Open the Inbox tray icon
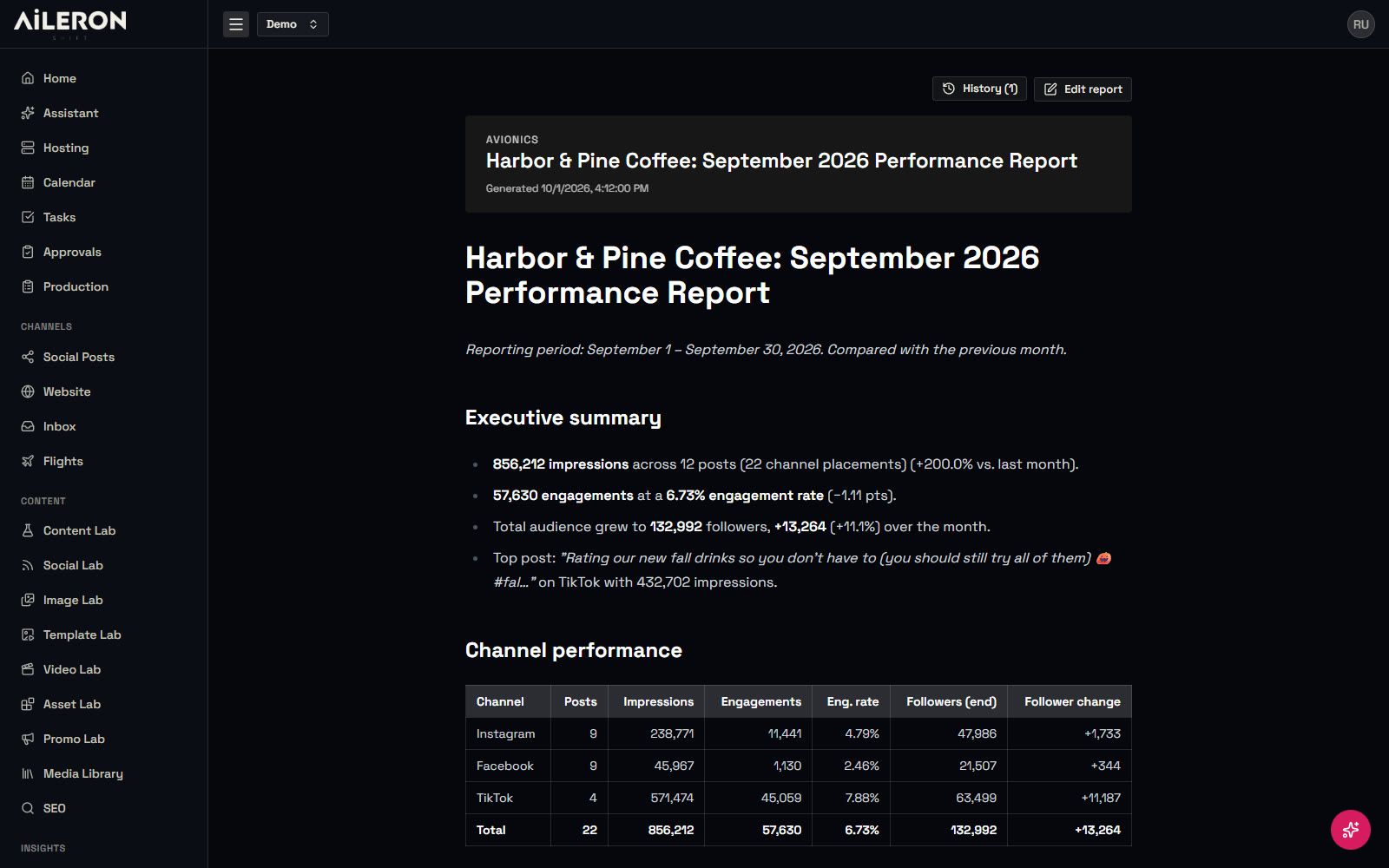Image resolution: width=1389 pixels, height=868 pixels. pyautogui.click(x=28, y=426)
